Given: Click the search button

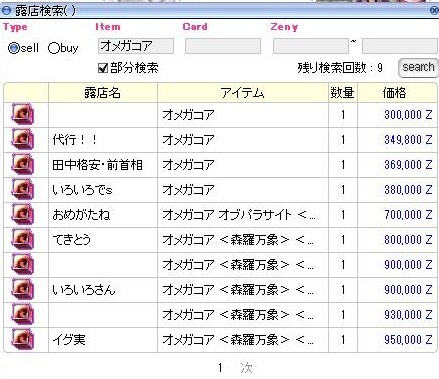Looking at the screenshot, I should [x=418, y=68].
